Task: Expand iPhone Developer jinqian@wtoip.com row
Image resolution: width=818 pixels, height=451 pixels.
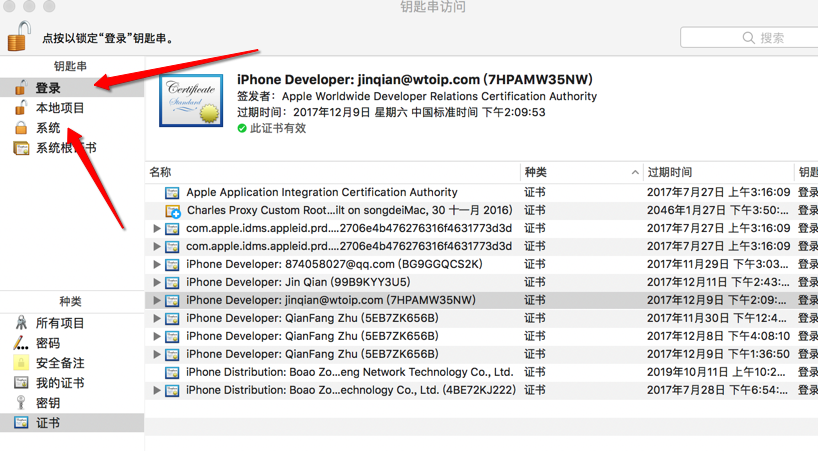Action: 157,300
